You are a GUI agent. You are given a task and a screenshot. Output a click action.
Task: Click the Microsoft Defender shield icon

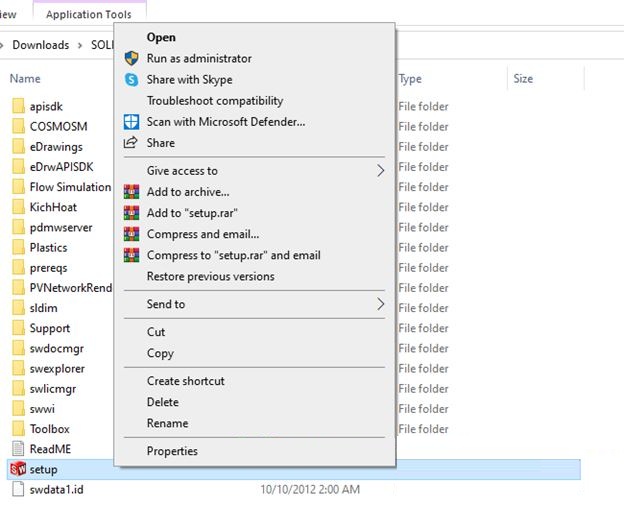[131, 122]
